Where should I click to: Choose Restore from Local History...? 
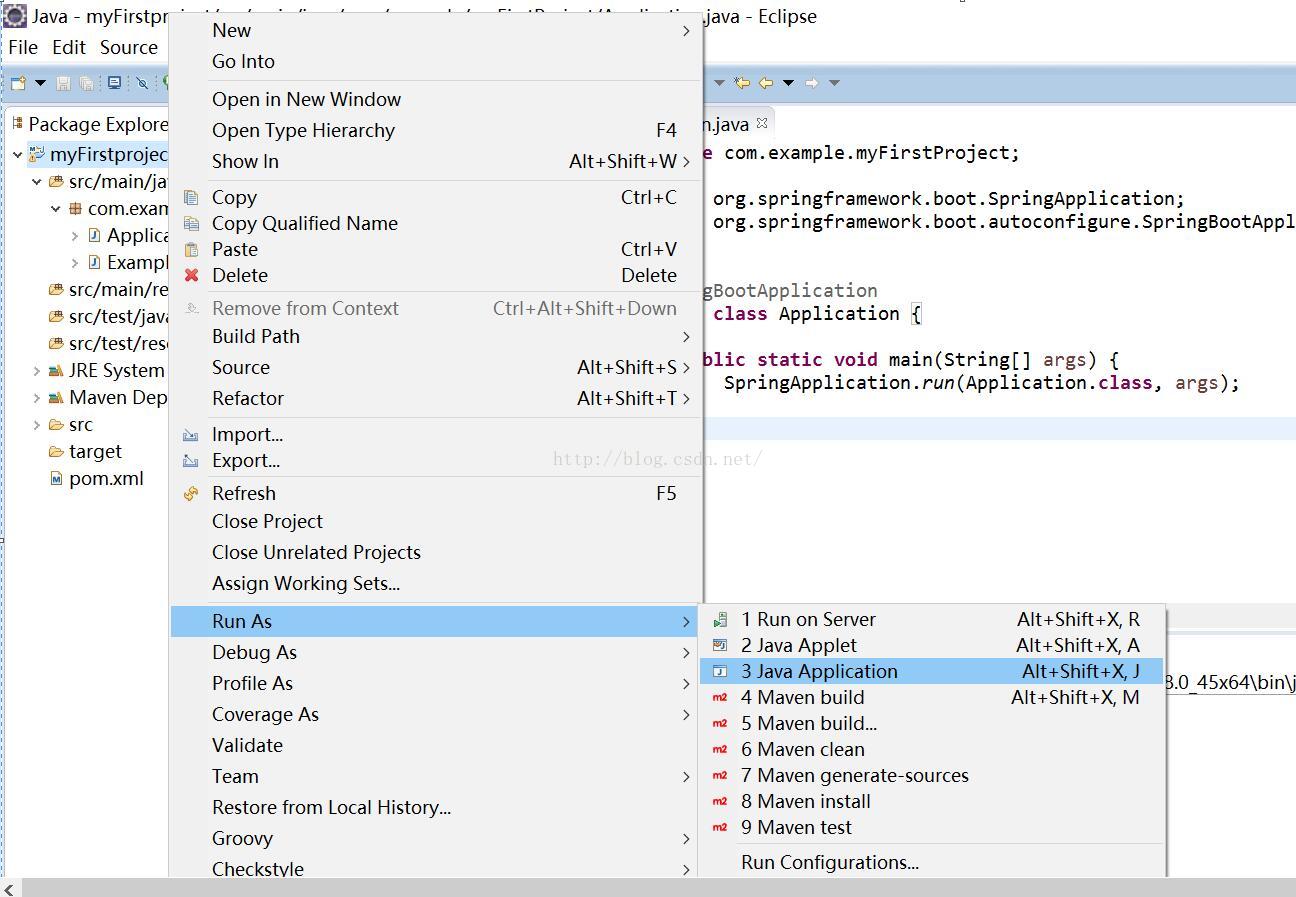click(x=436, y=807)
